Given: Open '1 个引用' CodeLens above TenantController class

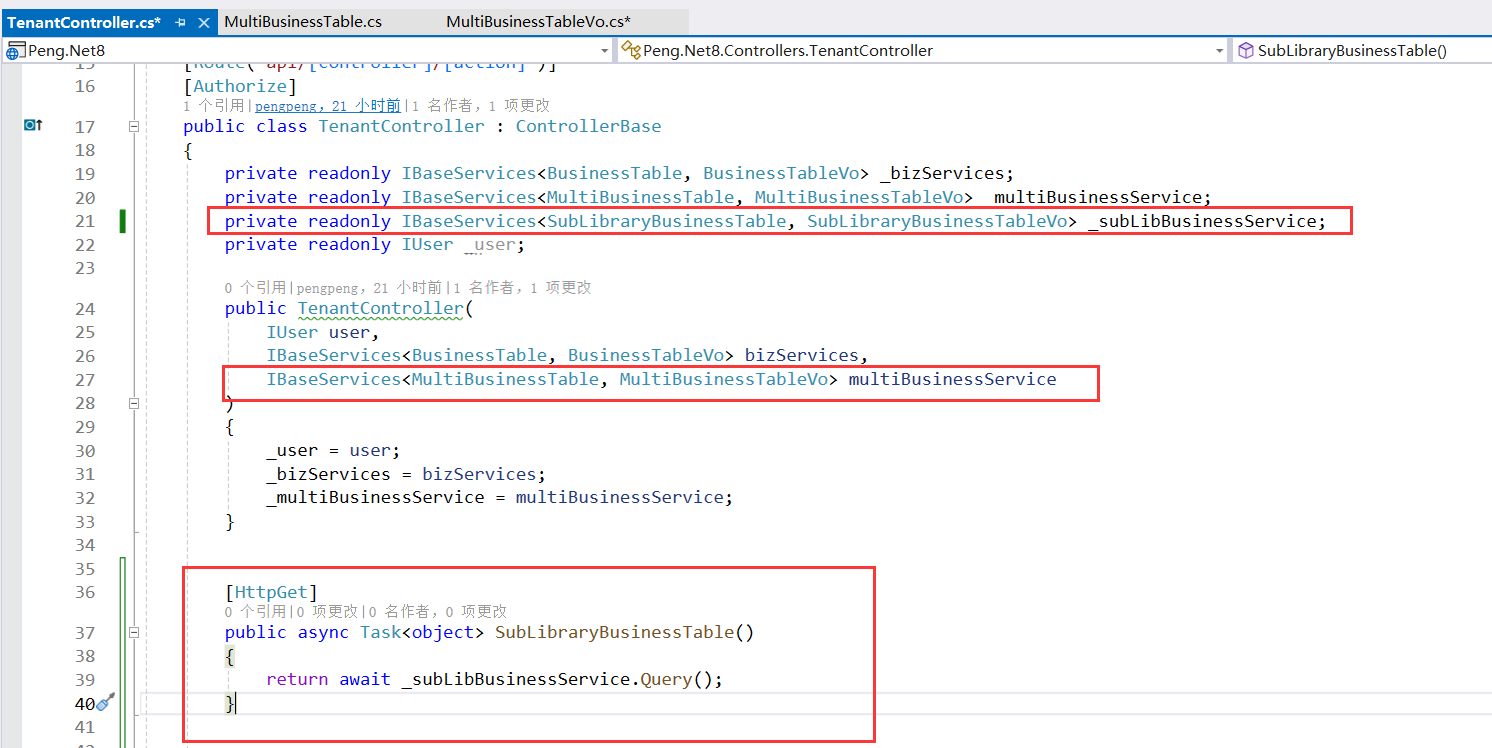Looking at the screenshot, I should pyautogui.click(x=215, y=105).
